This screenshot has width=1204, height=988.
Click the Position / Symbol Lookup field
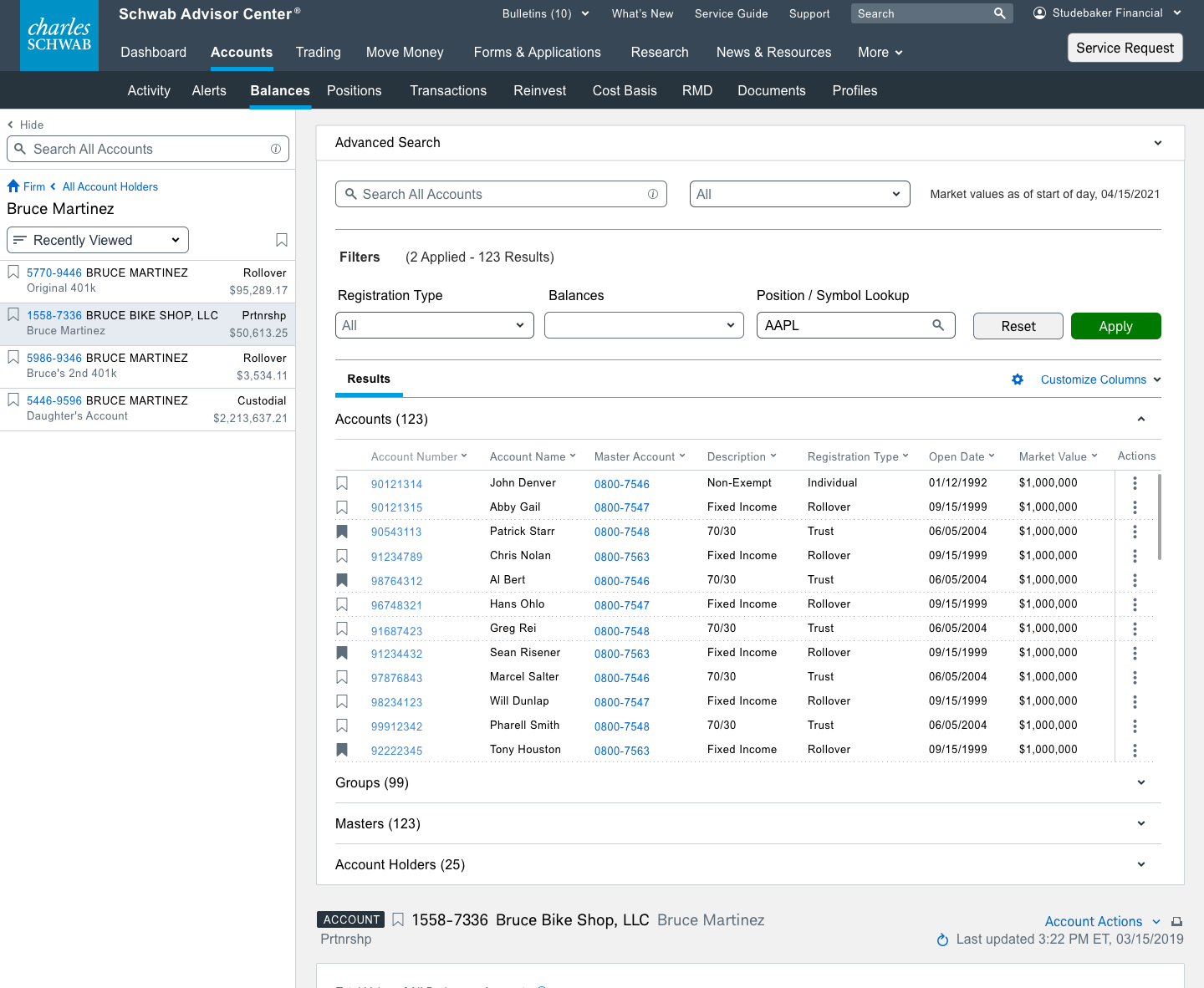click(x=856, y=325)
